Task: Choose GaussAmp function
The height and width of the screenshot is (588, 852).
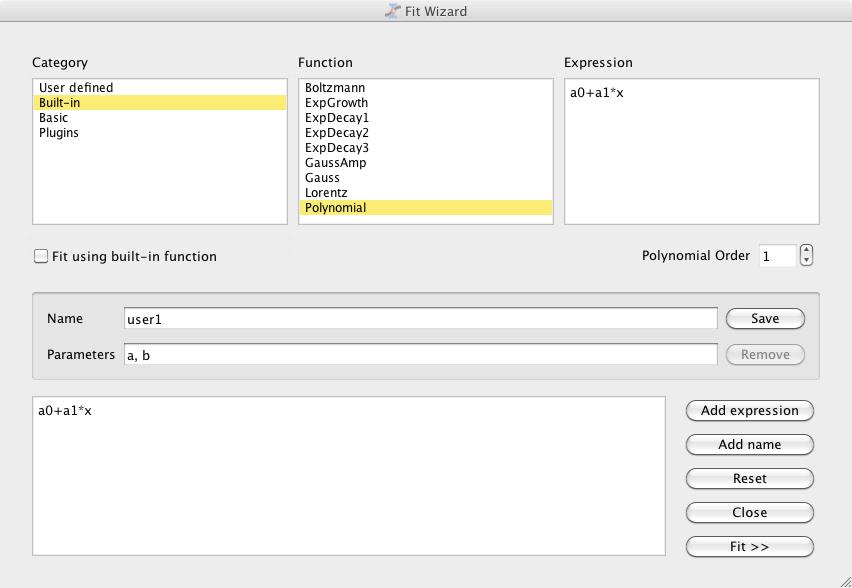Action: coord(336,163)
